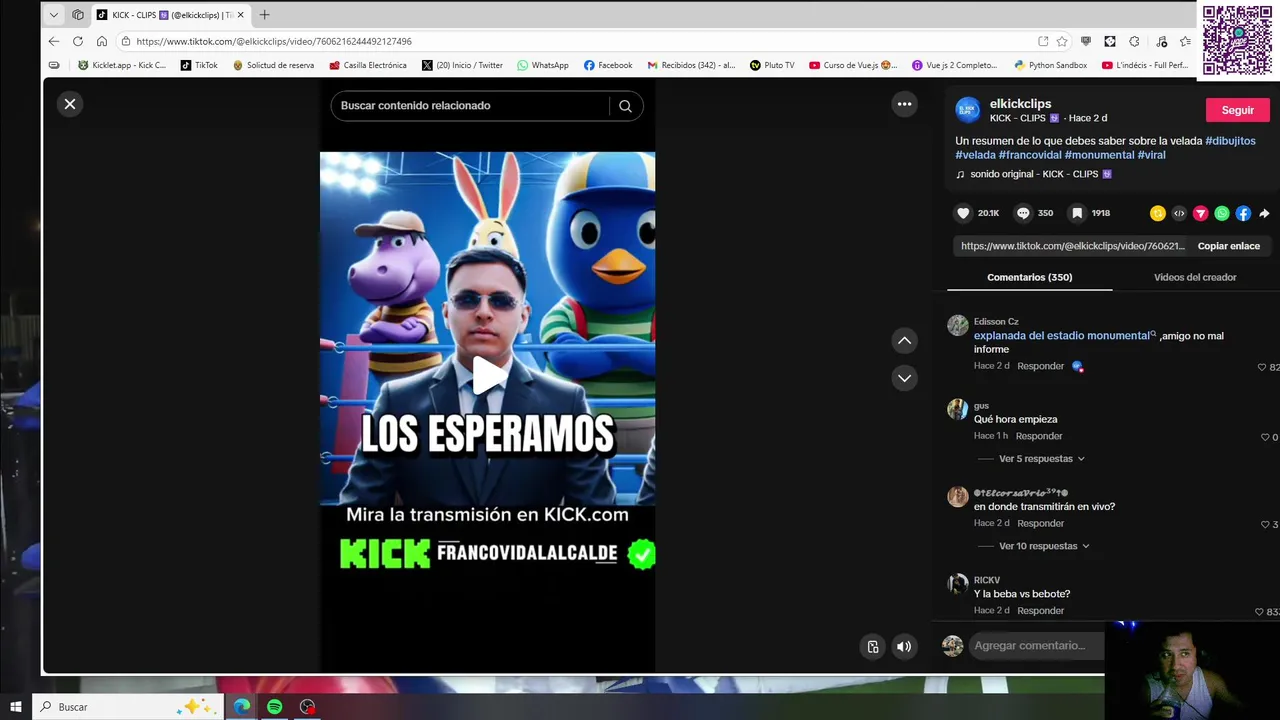
Task: Reply to Edisson Cz's comment
Action: tap(1040, 366)
